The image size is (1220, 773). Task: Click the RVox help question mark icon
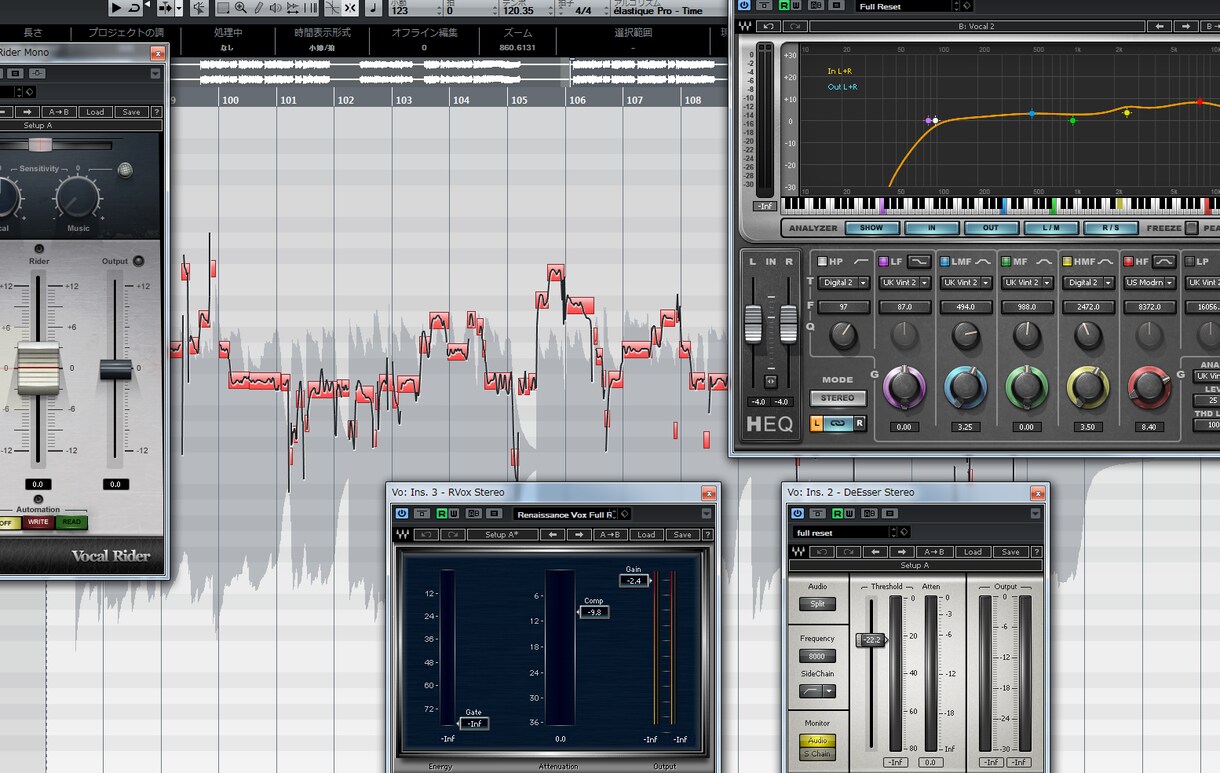(708, 535)
